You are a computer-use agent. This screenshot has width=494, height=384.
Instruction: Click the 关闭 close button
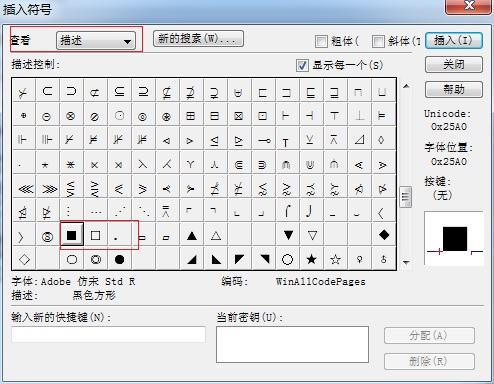454,64
